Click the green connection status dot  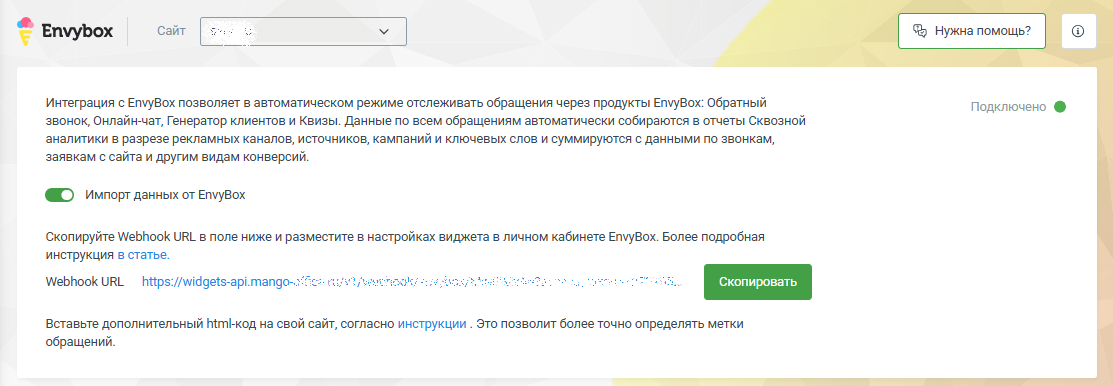pos(1060,107)
